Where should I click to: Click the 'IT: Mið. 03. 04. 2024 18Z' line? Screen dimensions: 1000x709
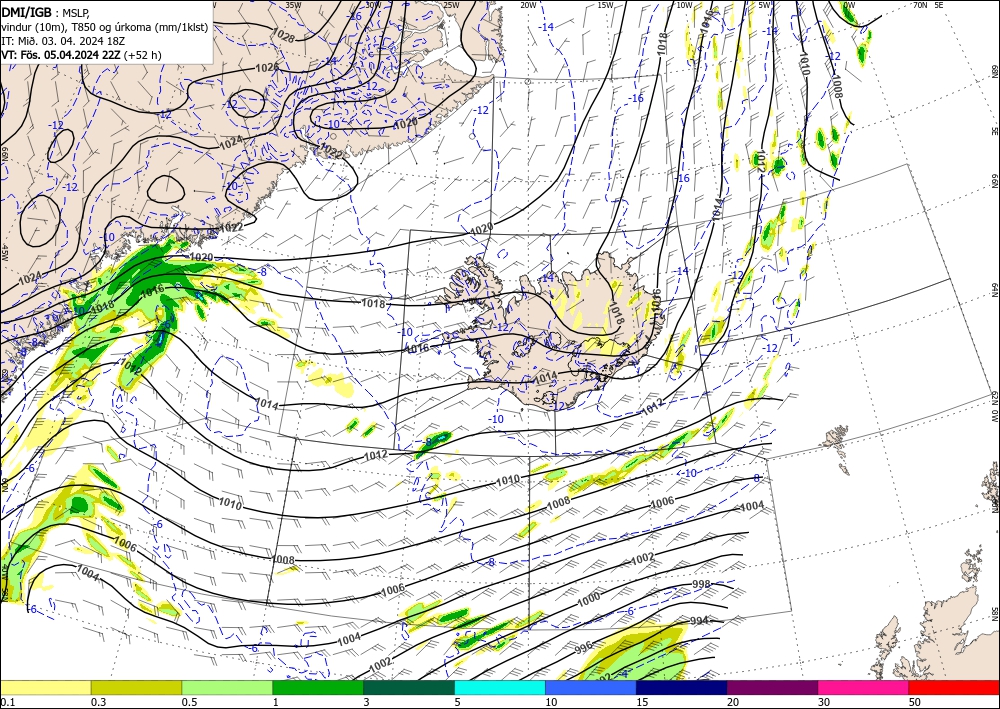[x=63, y=40]
